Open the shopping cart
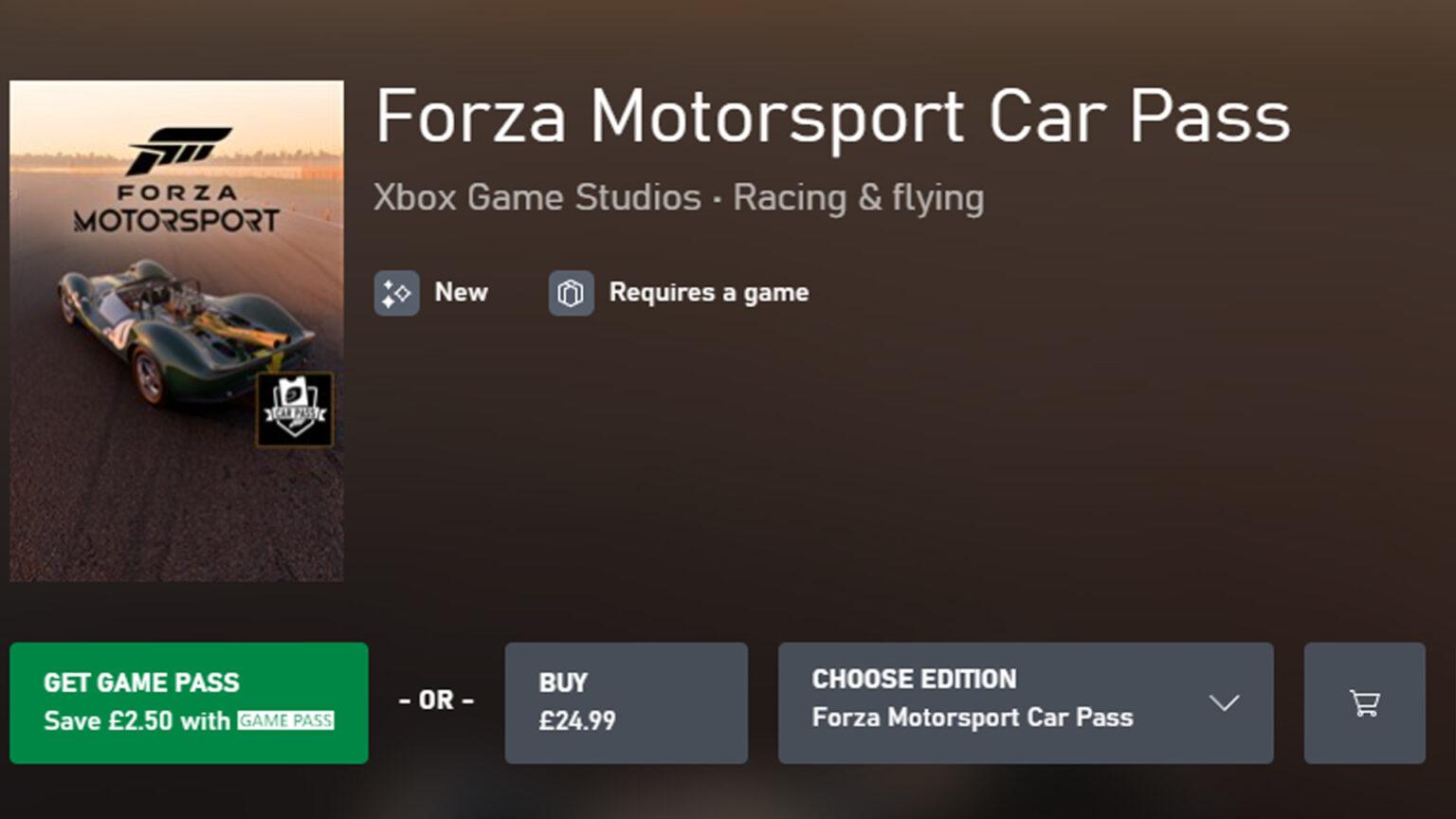This screenshot has height=819, width=1456. coord(1363,702)
